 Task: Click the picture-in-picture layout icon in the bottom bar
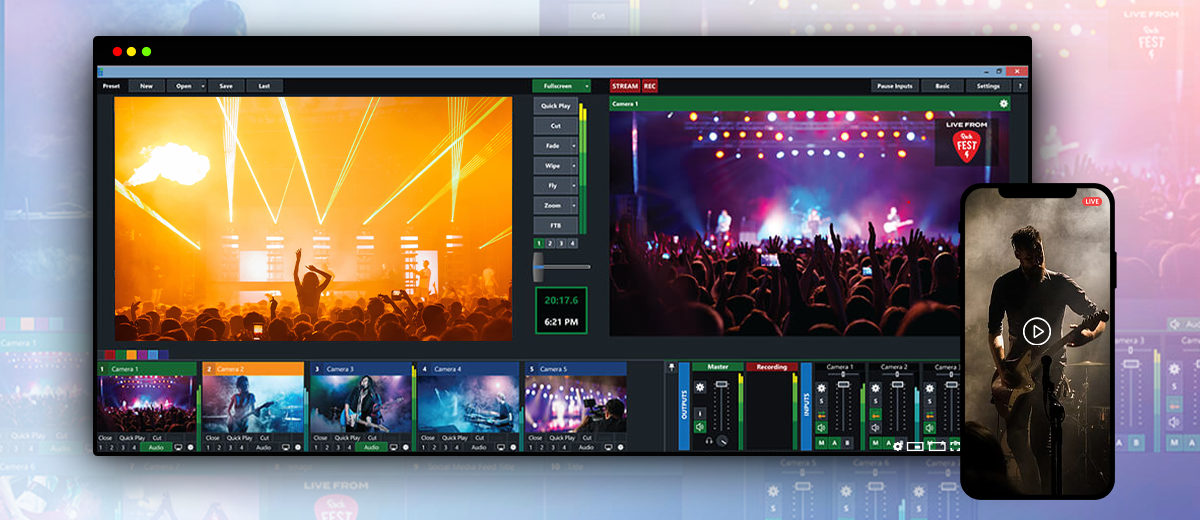915,446
